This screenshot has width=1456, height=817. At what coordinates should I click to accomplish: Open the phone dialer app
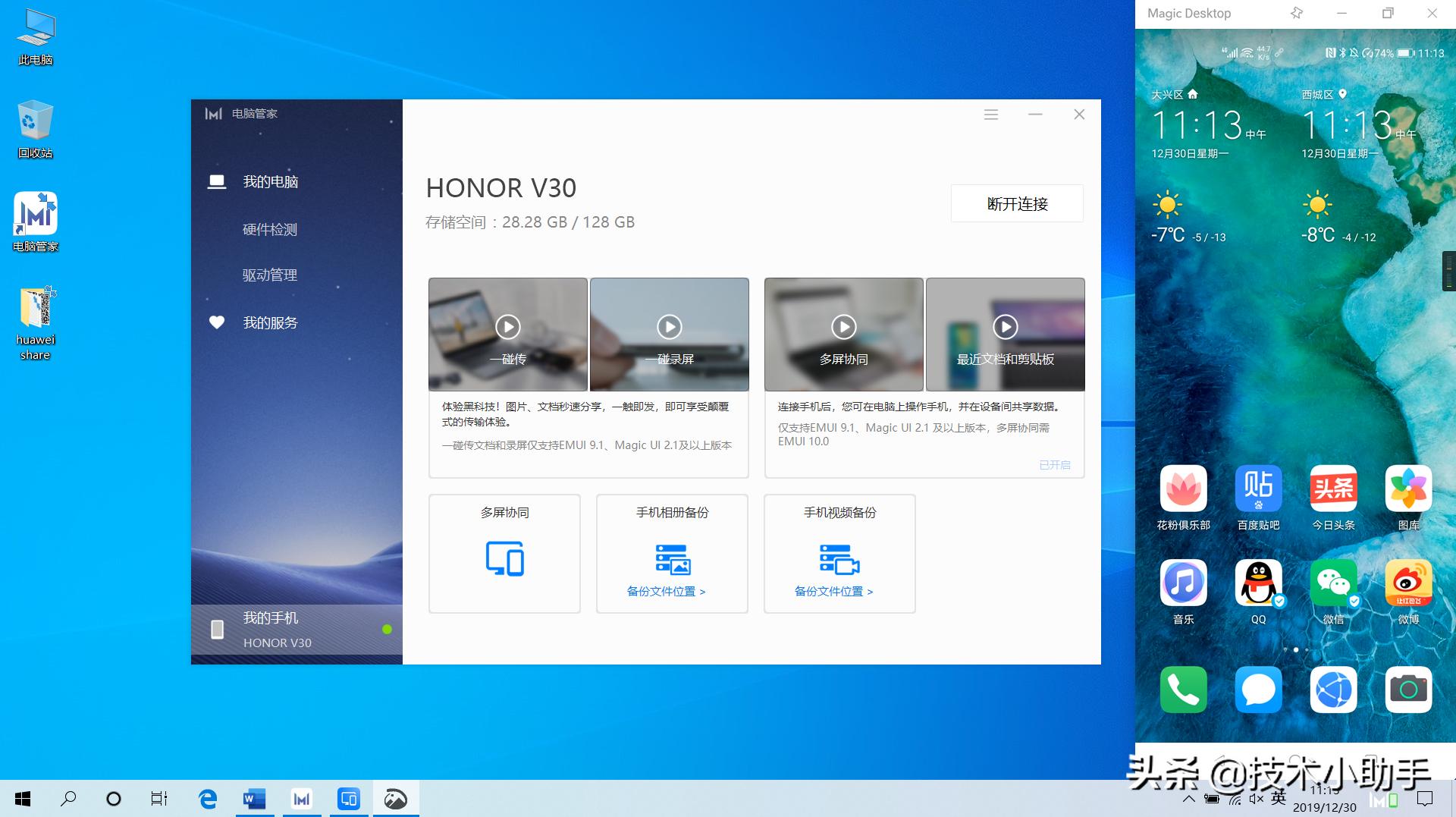1183,690
